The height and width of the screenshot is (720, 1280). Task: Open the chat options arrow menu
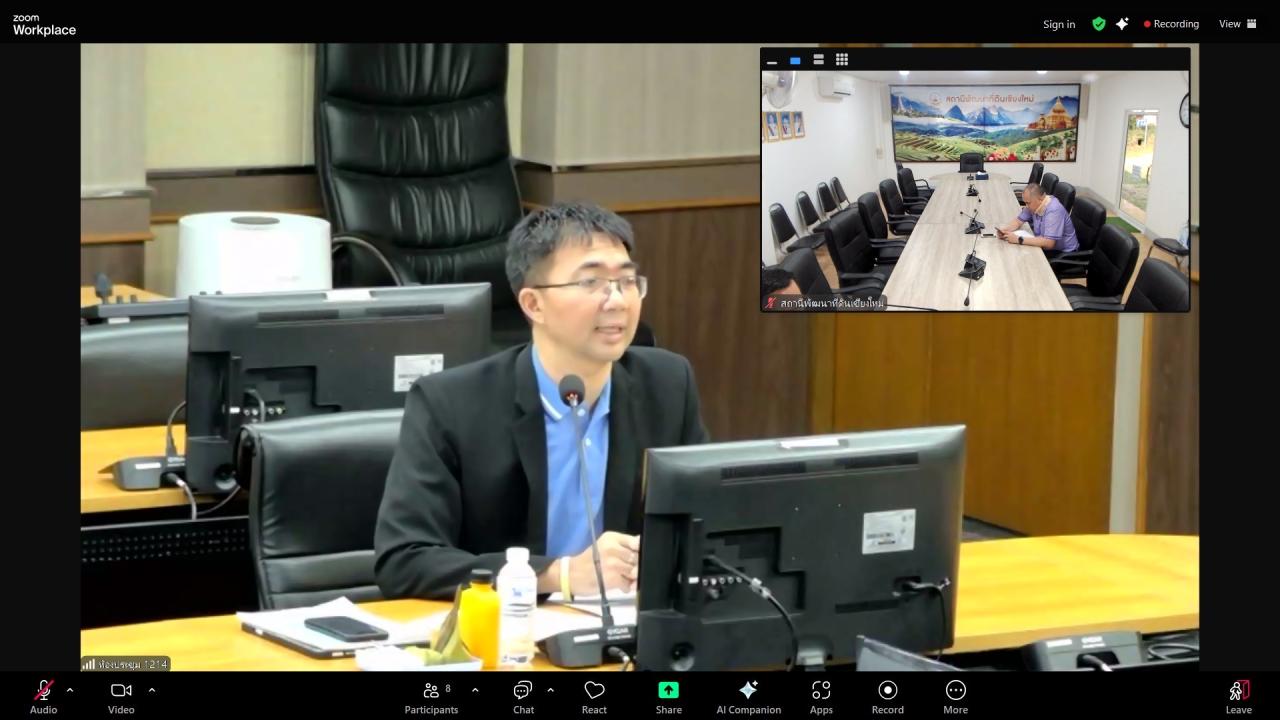pyautogui.click(x=550, y=690)
